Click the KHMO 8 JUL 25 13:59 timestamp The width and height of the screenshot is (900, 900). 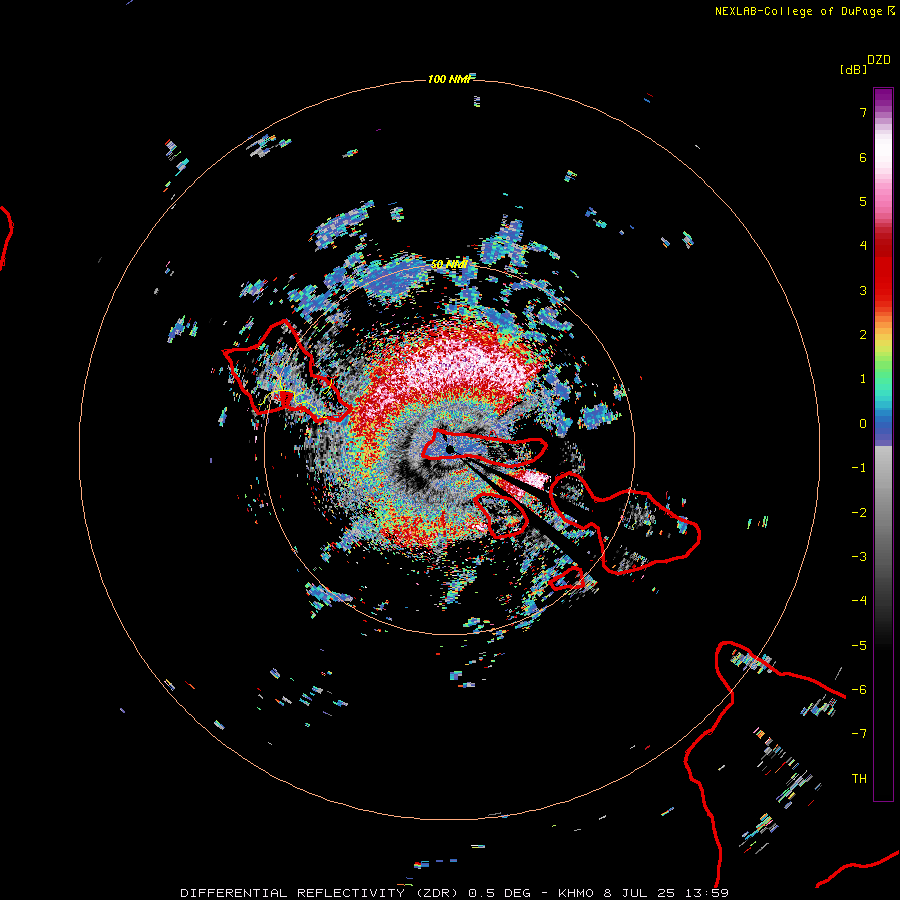(643, 893)
